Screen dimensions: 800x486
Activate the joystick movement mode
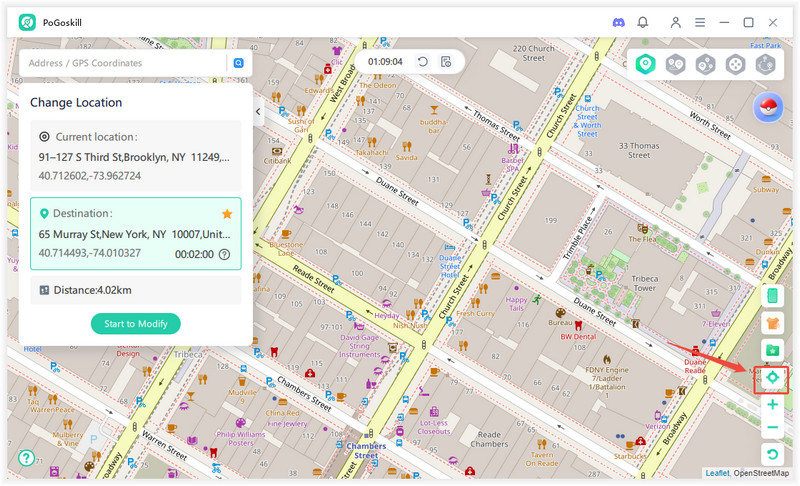735,64
